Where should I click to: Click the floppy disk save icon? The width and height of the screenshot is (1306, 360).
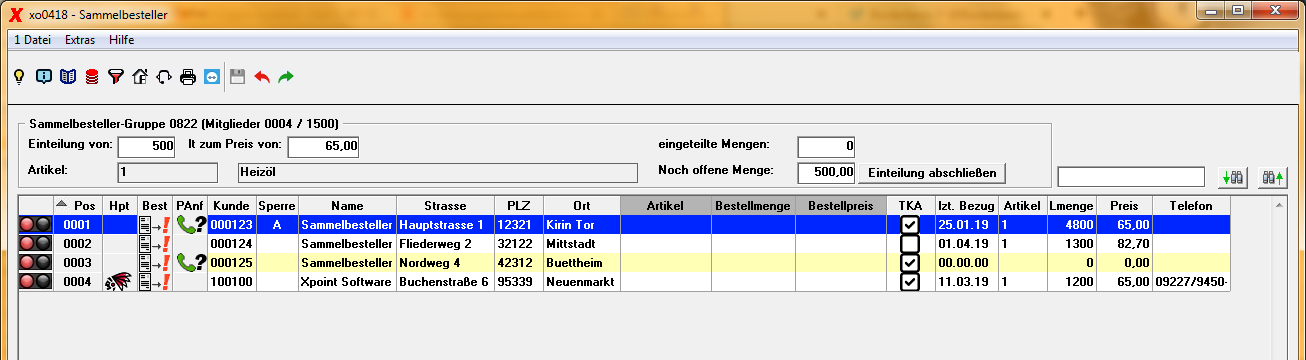tap(238, 76)
